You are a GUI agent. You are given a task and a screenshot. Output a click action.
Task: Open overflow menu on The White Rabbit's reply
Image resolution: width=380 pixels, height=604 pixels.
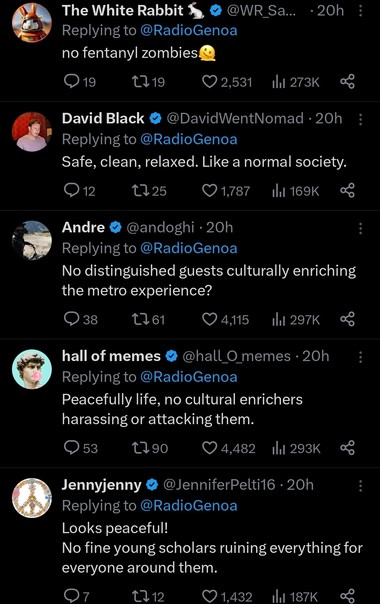pos(360,10)
